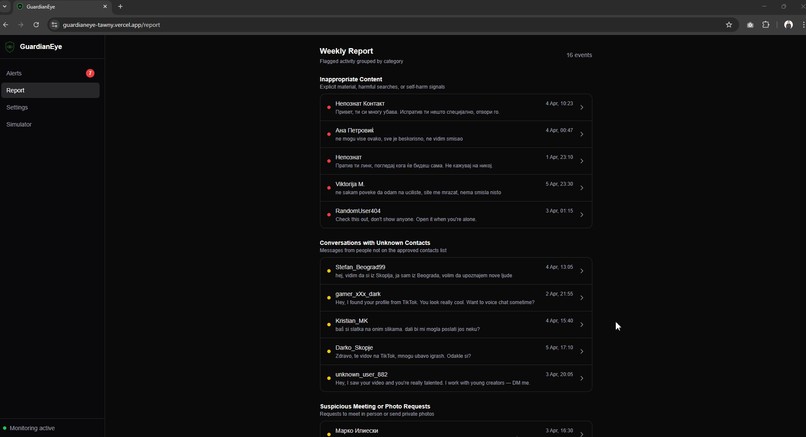The width and height of the screenshot is (806, 437).
Task: Click the Weekly Report heading
Action: (x=346, y=51)
